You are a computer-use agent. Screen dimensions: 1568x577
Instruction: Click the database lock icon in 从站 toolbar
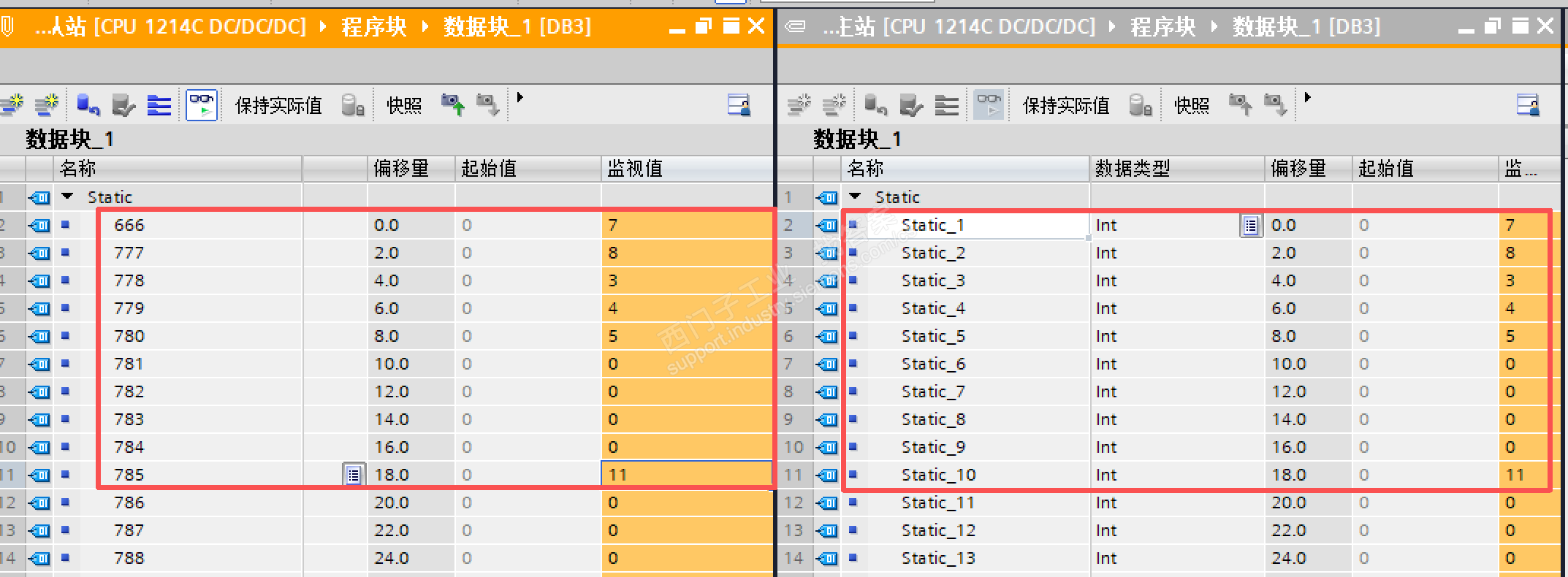pyautogui.click(x=353, y=105)
